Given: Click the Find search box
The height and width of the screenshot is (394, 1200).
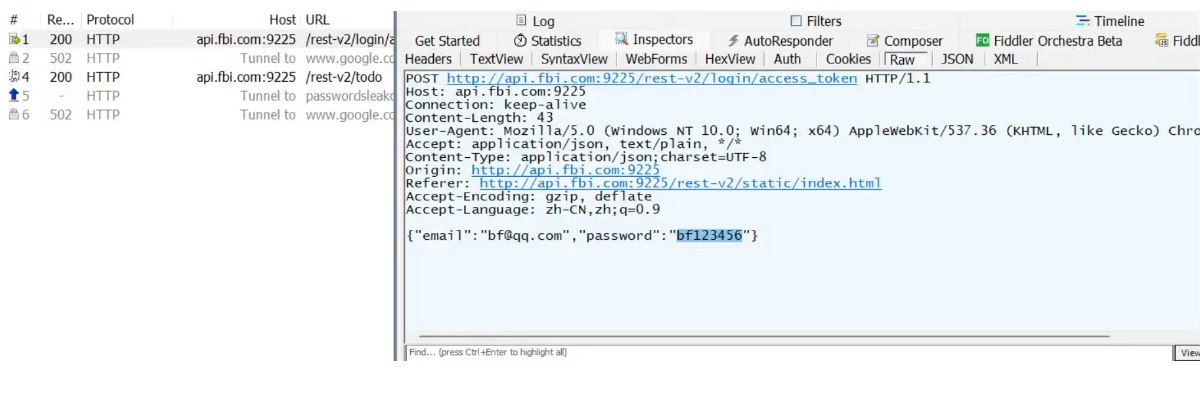Looking at the screenshot, I should click(788, 352).
